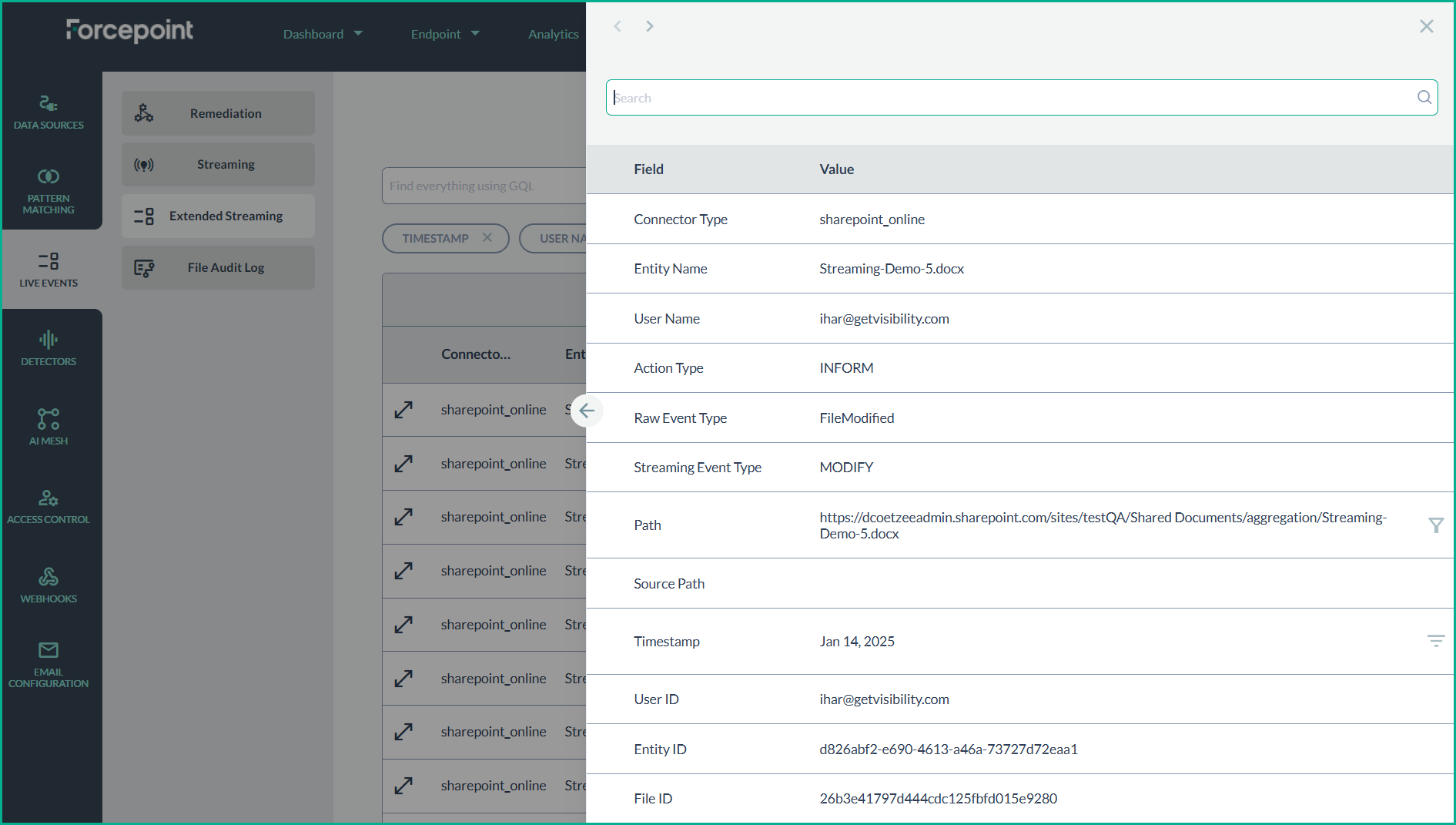The width and height of the screenshot is (1456, 825).
Task: Collapse details panel with left arrow button
Action: pos(587,411)
